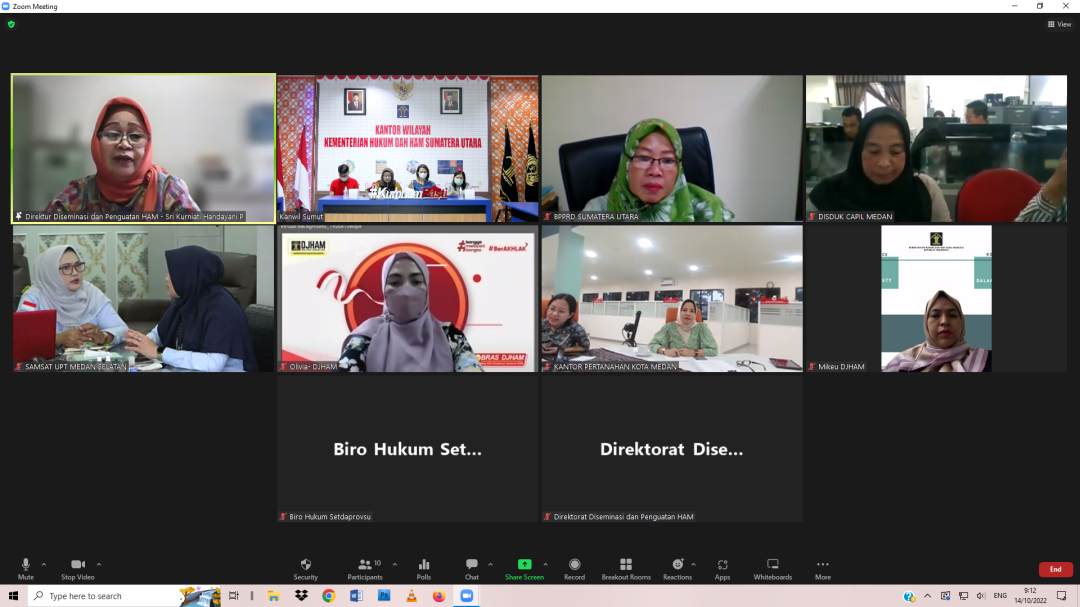Open the Apps panel
This screenshot has width=1080, height=607.
pos(722,568)
